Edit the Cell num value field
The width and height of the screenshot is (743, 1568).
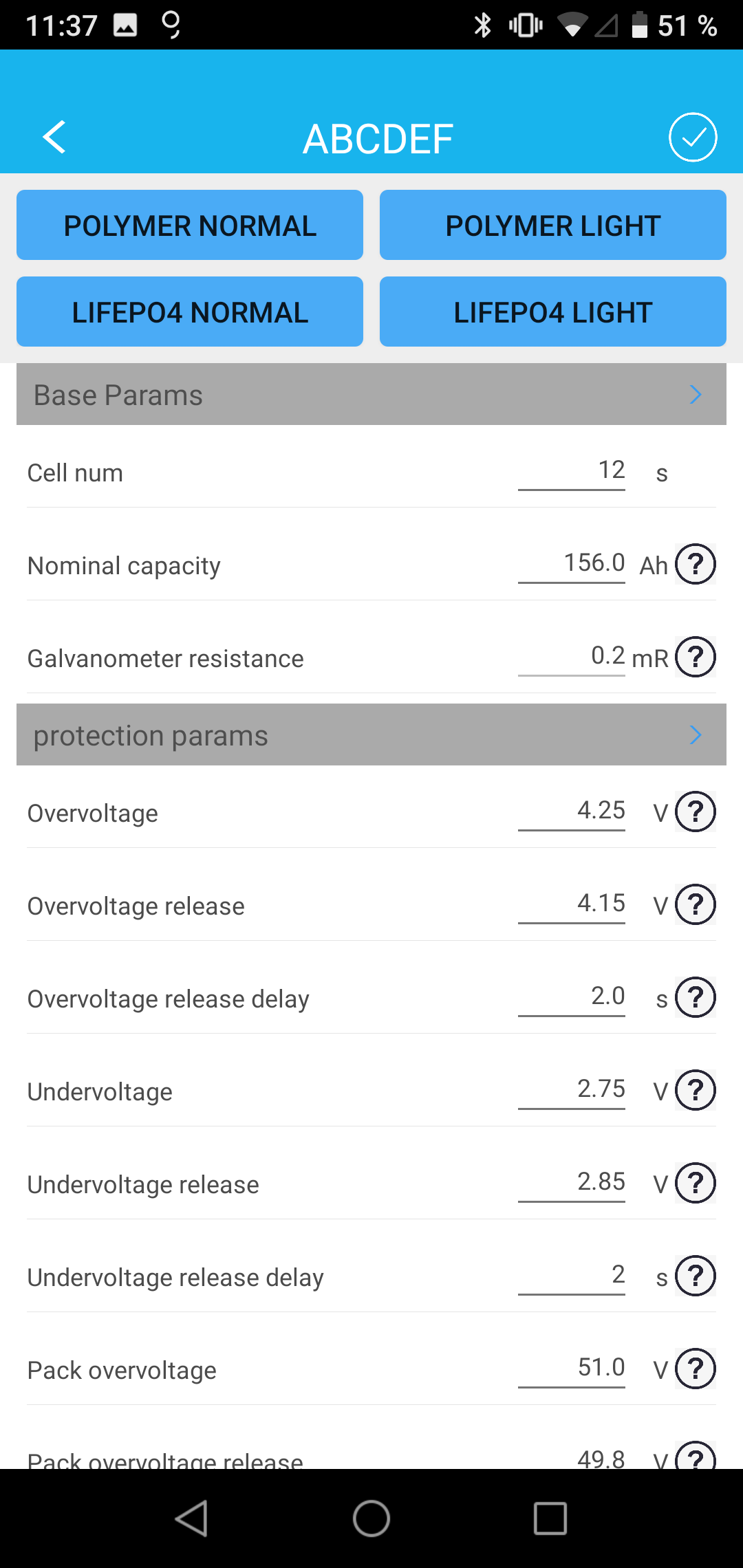572,472
